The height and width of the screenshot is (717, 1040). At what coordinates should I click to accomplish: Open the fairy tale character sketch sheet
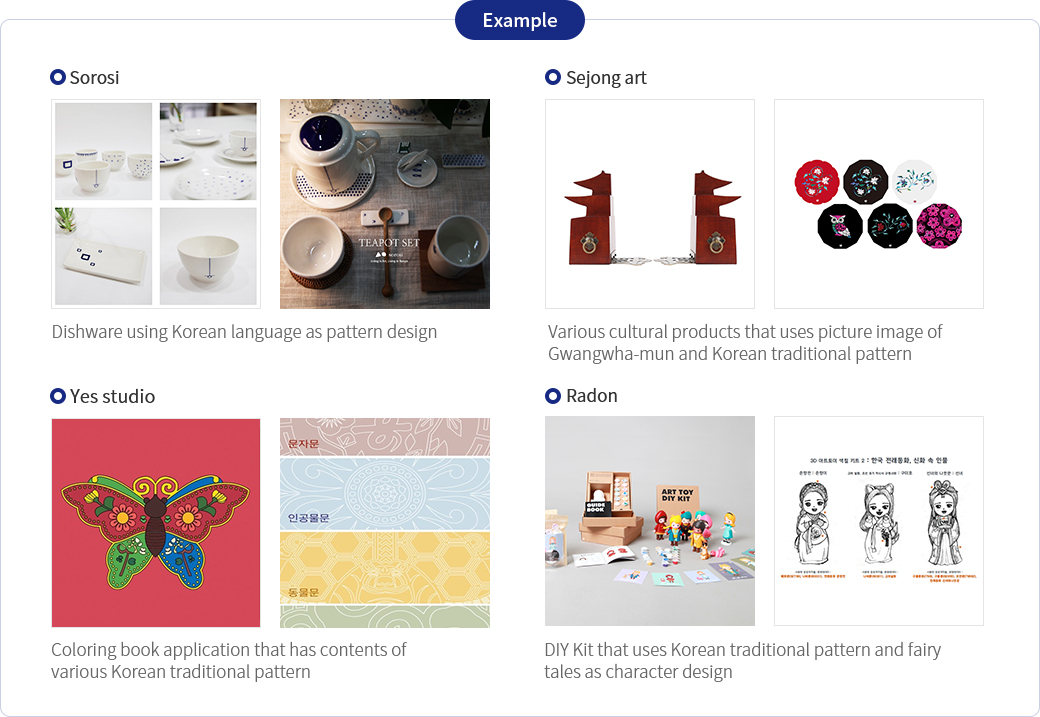tap(879, 521)
